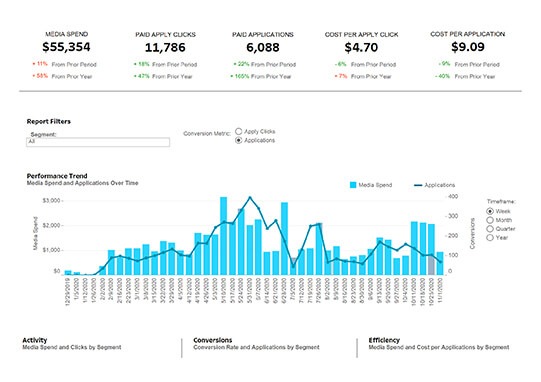Select the Apply Clicks conversion metric
Screen dimensions: 541x382
(238, 131)
